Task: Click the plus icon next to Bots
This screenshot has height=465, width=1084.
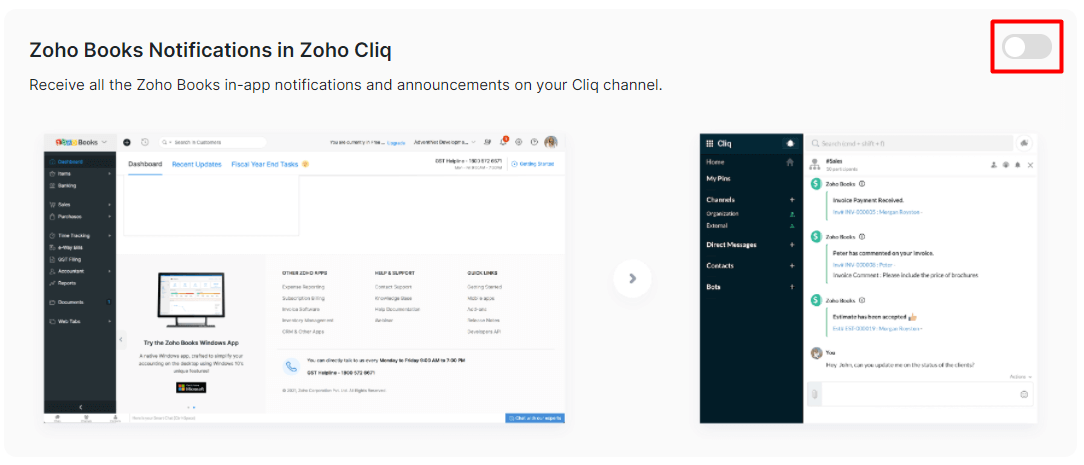Action: click(x=792, y=286)
